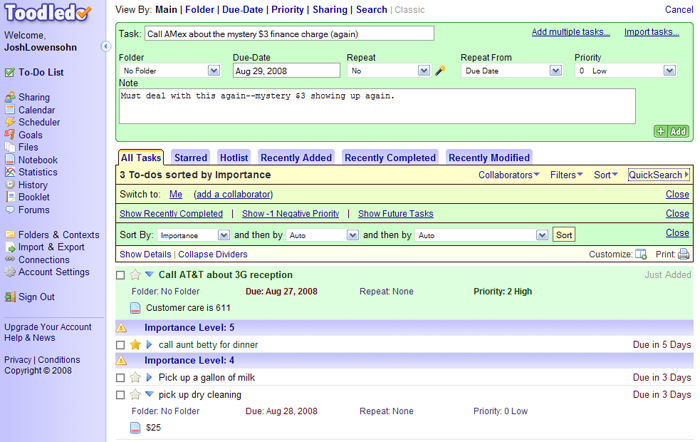Expand details of 'call aunt betty for dinner'
The image size is (700, 442).
149,345
